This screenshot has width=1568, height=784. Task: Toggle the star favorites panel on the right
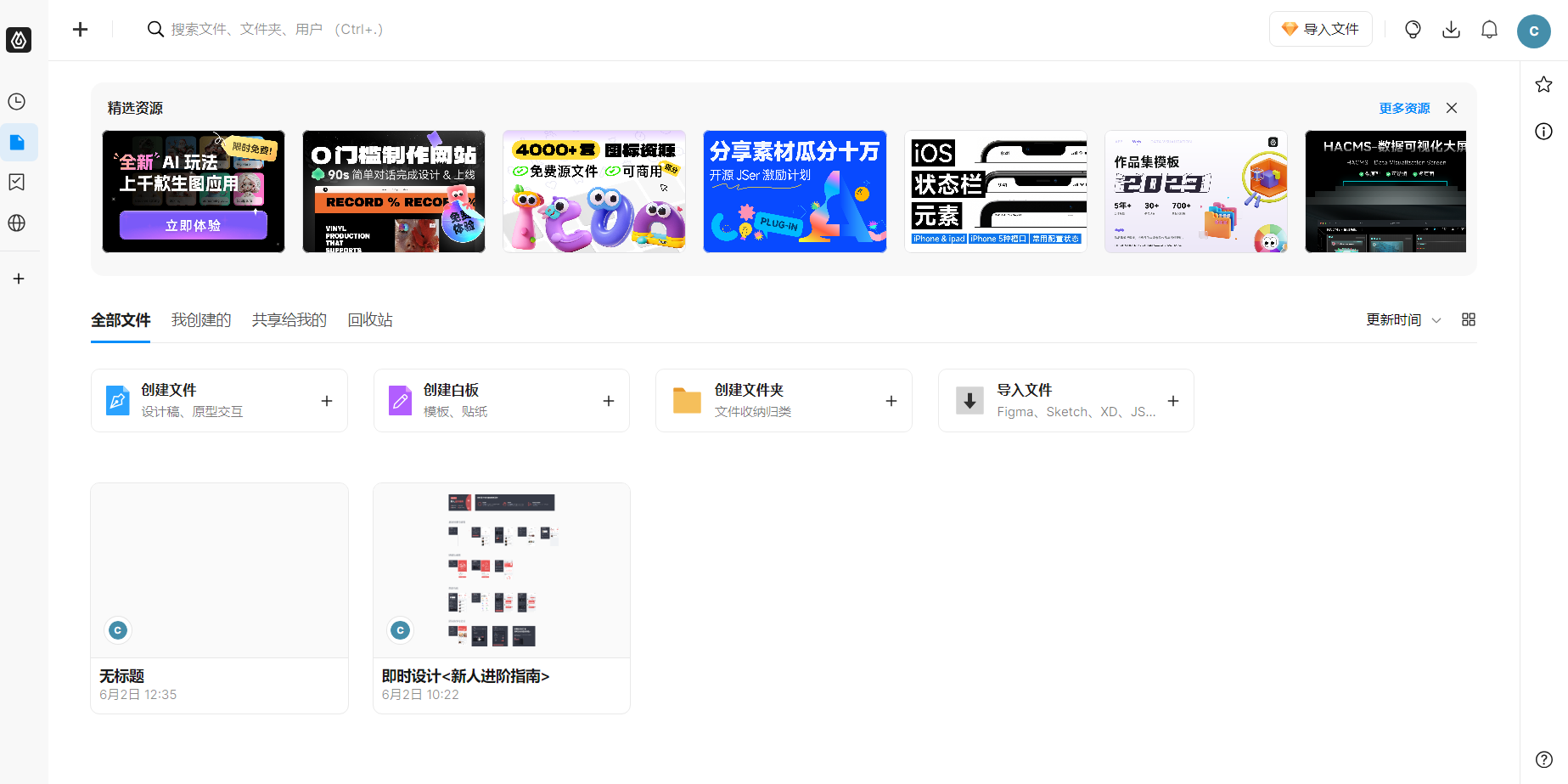click(x=1543, y=83)
